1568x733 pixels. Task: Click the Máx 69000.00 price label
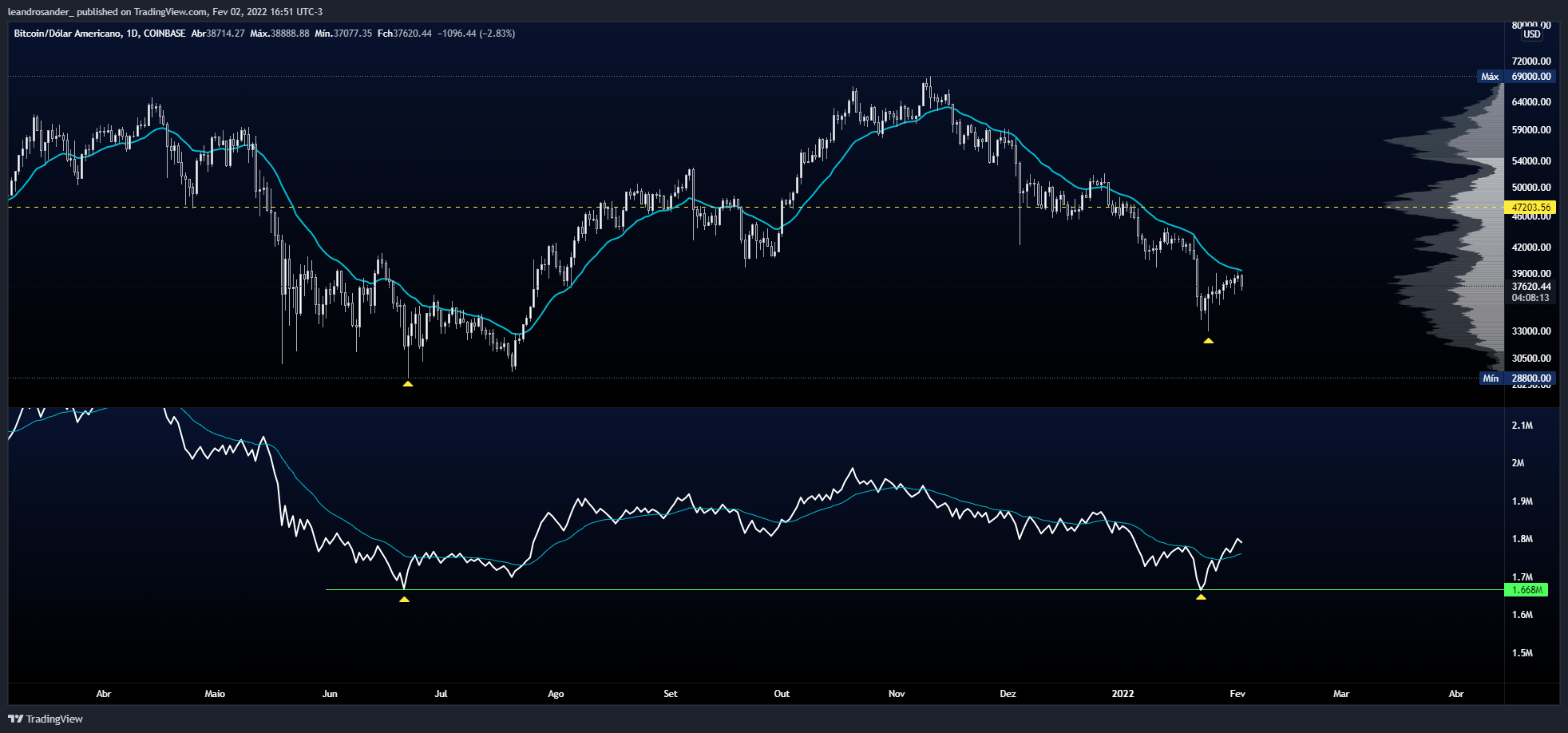point(1516,77)
